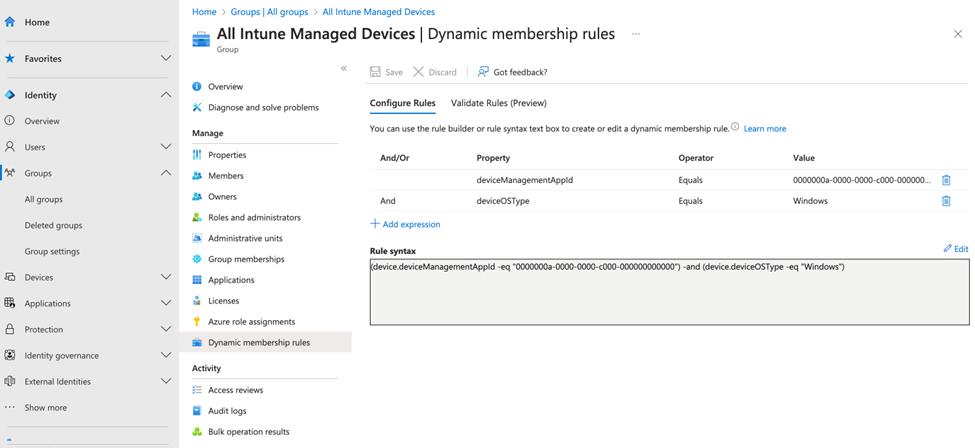Click the Bulk operation results icon

coord(197,432)
